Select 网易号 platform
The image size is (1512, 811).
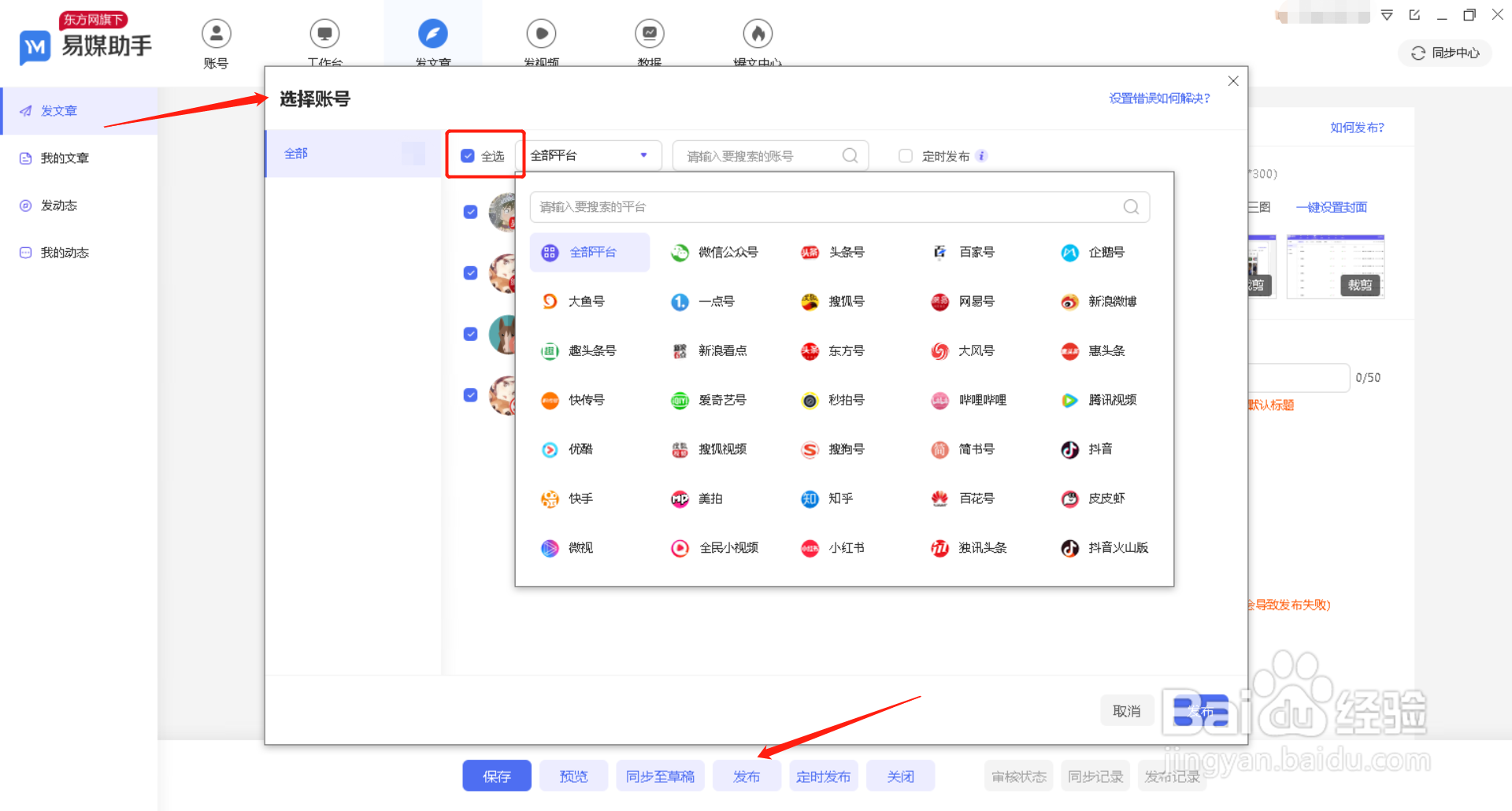pos(962,302)
